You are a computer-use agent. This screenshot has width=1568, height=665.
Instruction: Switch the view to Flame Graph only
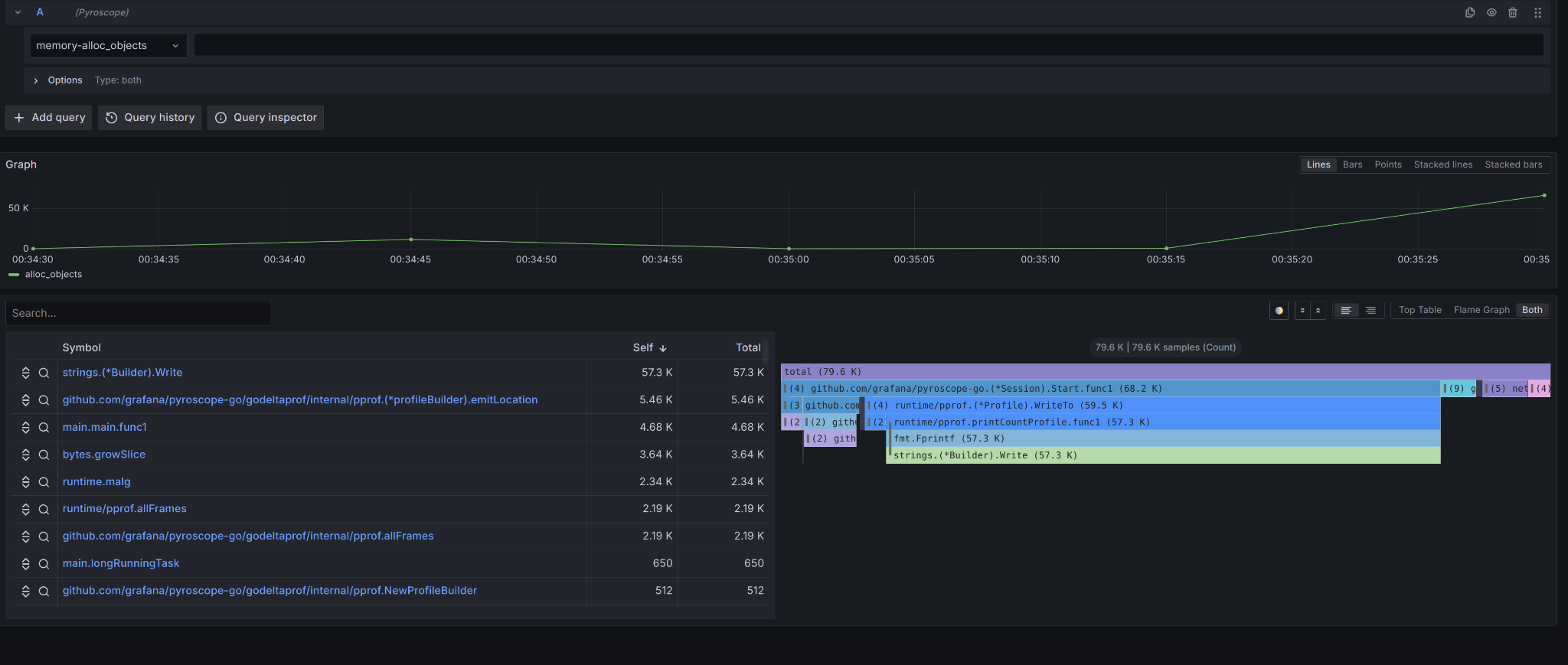point(1481,310)
